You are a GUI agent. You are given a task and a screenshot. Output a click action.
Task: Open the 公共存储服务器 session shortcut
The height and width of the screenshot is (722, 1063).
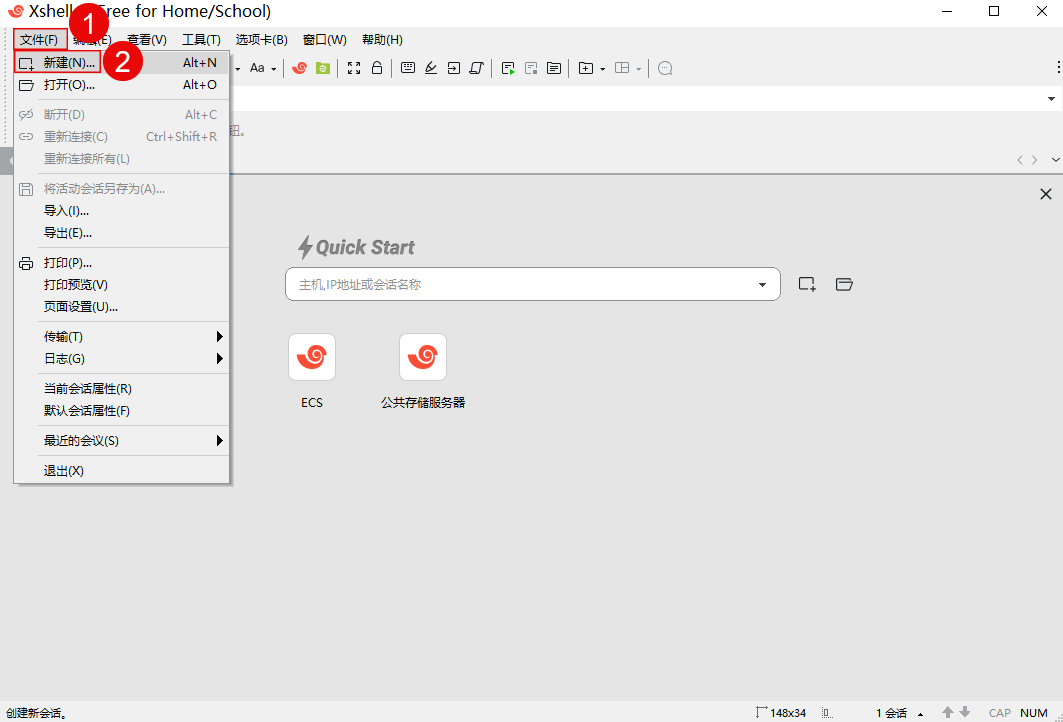tap(423, 358)
